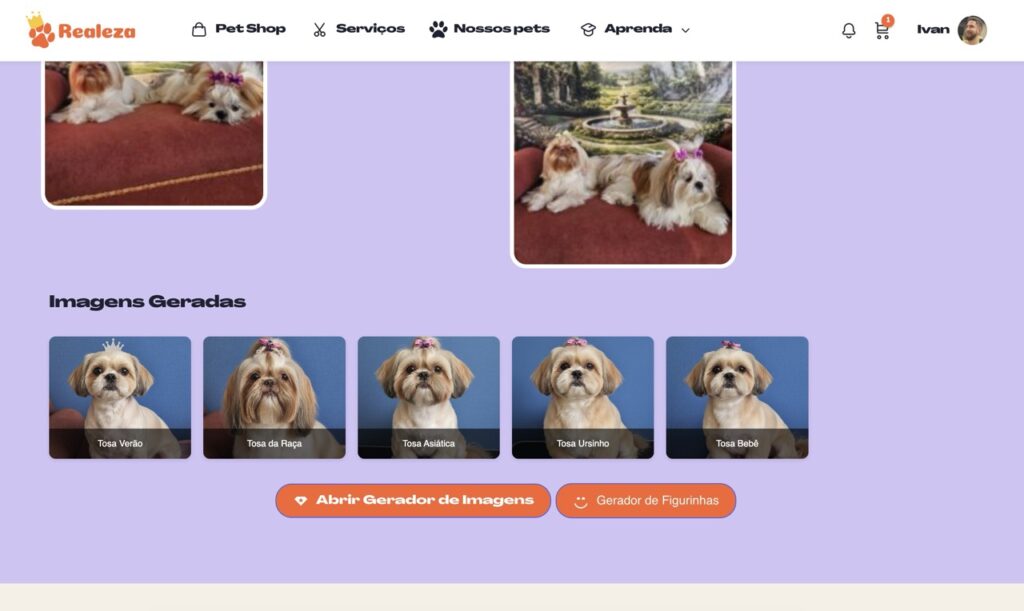Image resolution: width=1024 pixels, height=611 pixels.
Task: Select the Tosa da Raça image
Action: point(274,397)
